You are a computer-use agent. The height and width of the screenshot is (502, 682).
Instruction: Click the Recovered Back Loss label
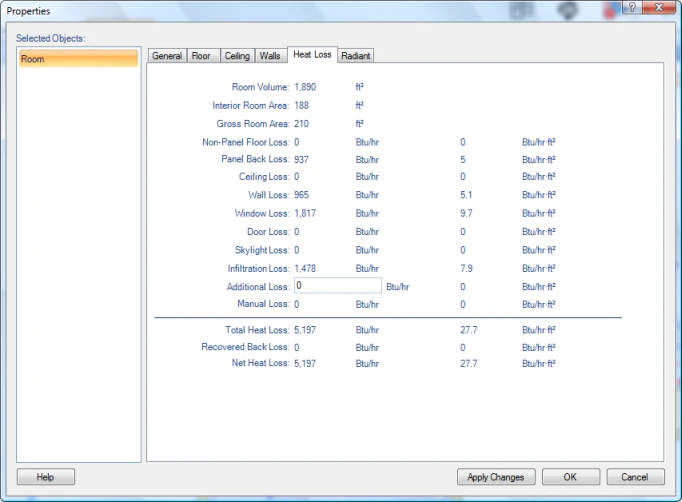245,347
